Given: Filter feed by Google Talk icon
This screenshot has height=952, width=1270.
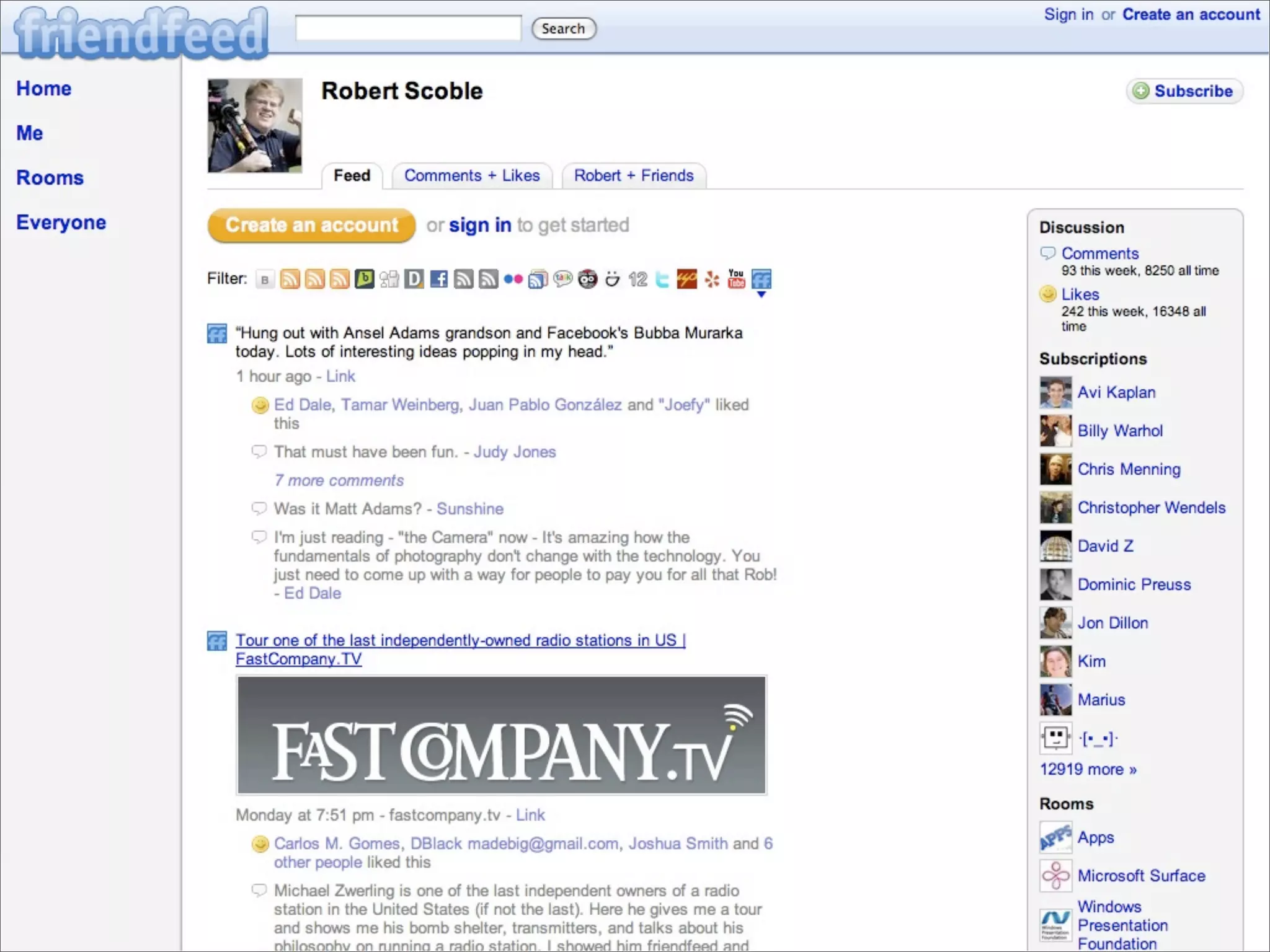Looking at the screenshot, I should [x=562, y=280].
